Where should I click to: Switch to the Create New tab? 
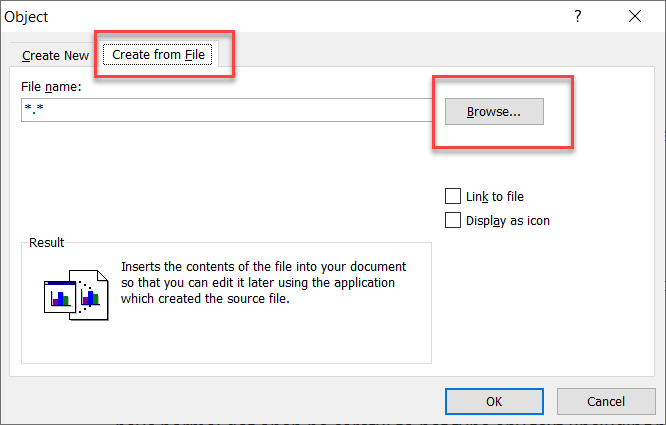(x=55, y=56)
